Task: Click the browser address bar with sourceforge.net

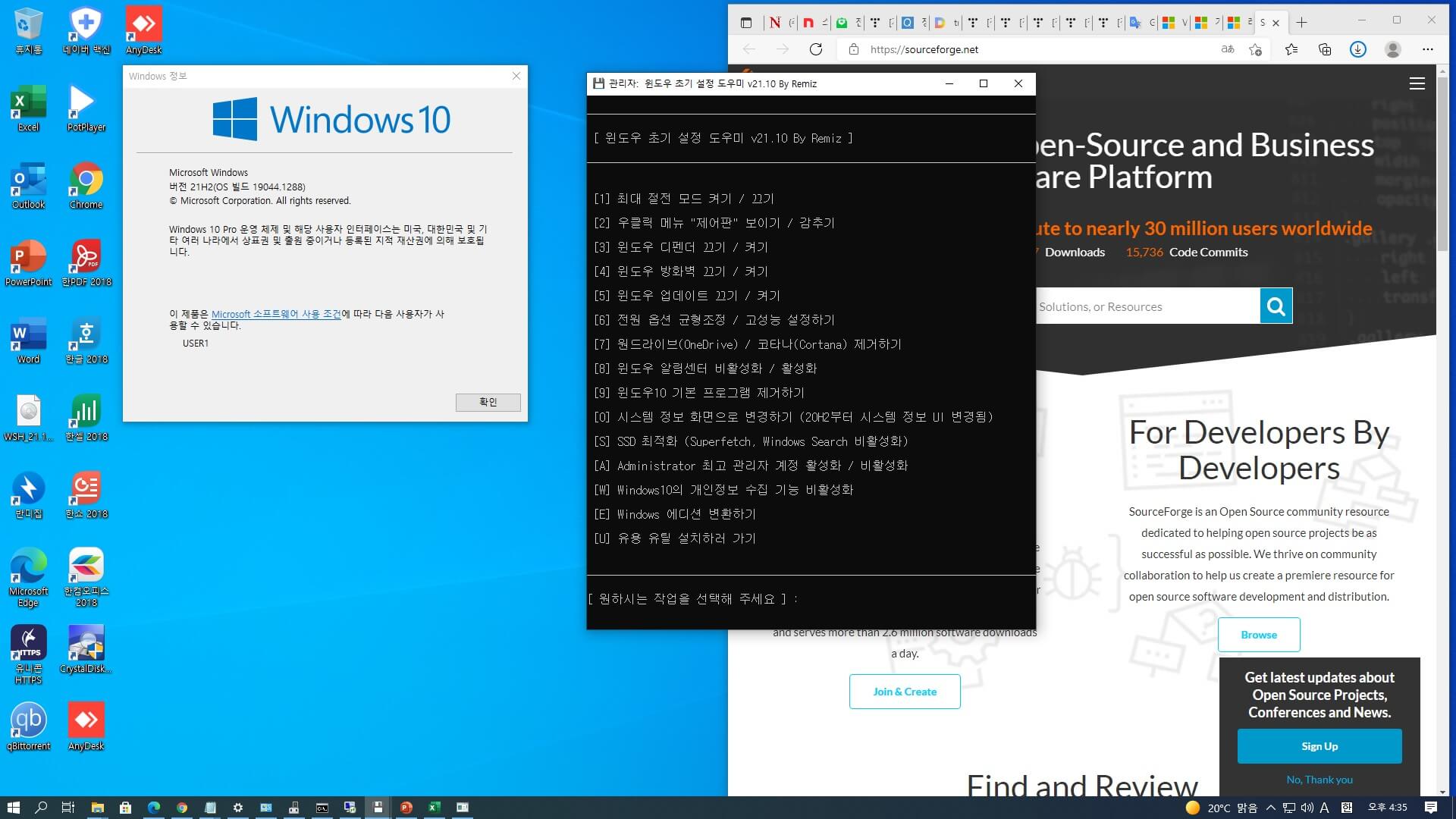Action: [1031, 49]
